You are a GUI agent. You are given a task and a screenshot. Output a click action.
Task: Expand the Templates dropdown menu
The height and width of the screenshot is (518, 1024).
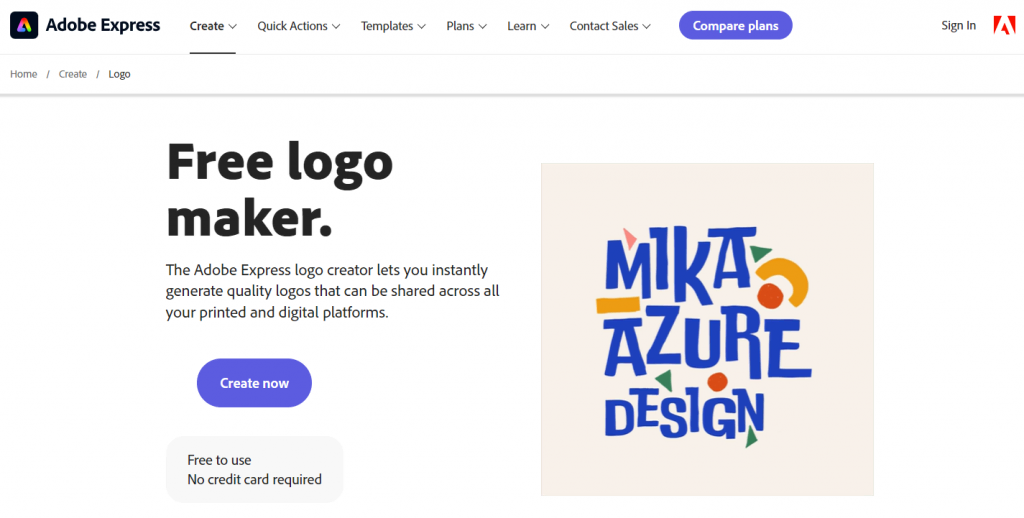point(393,26)
